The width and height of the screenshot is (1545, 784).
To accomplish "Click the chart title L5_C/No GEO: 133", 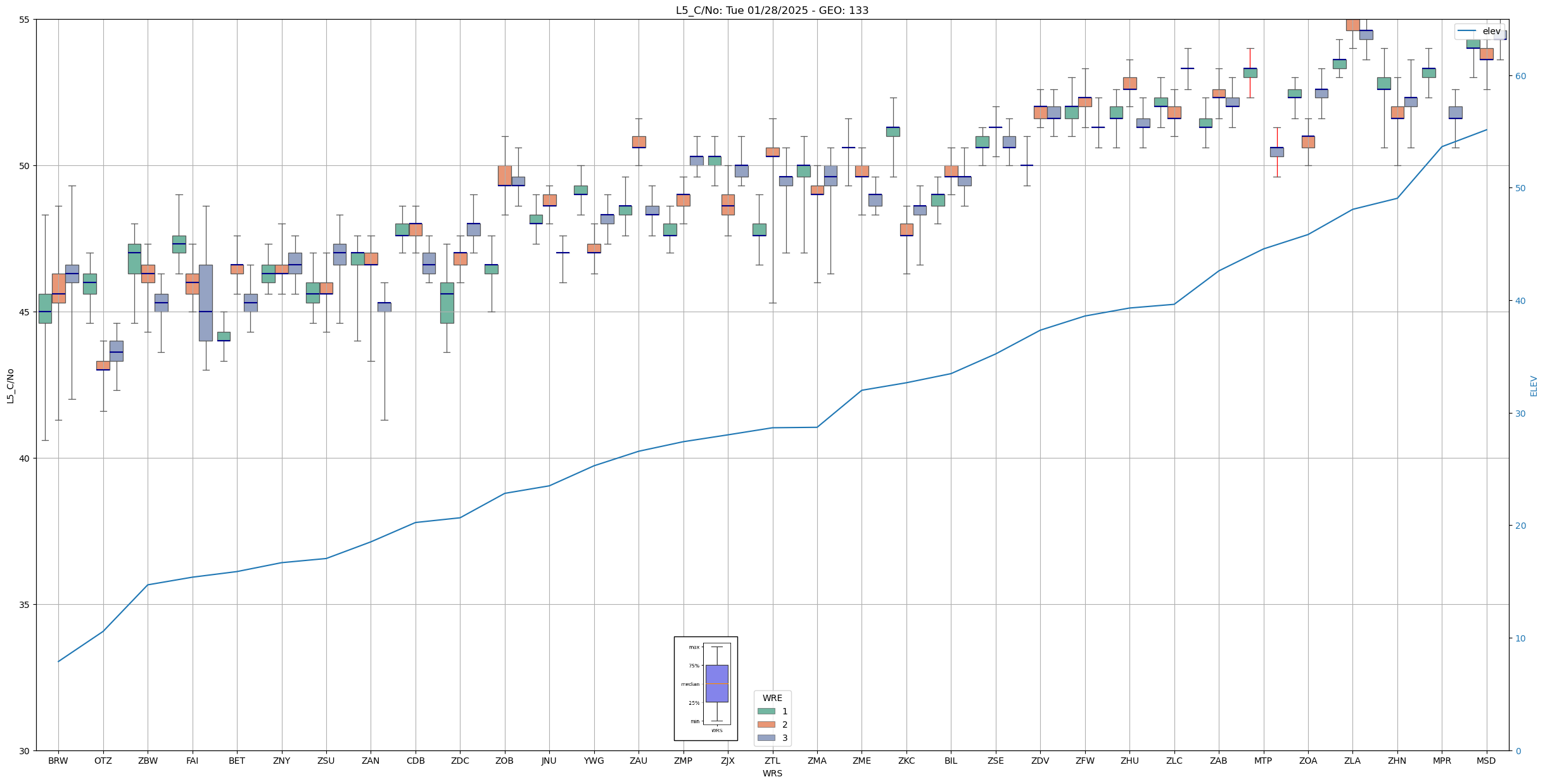I will [x=772, y=10].
